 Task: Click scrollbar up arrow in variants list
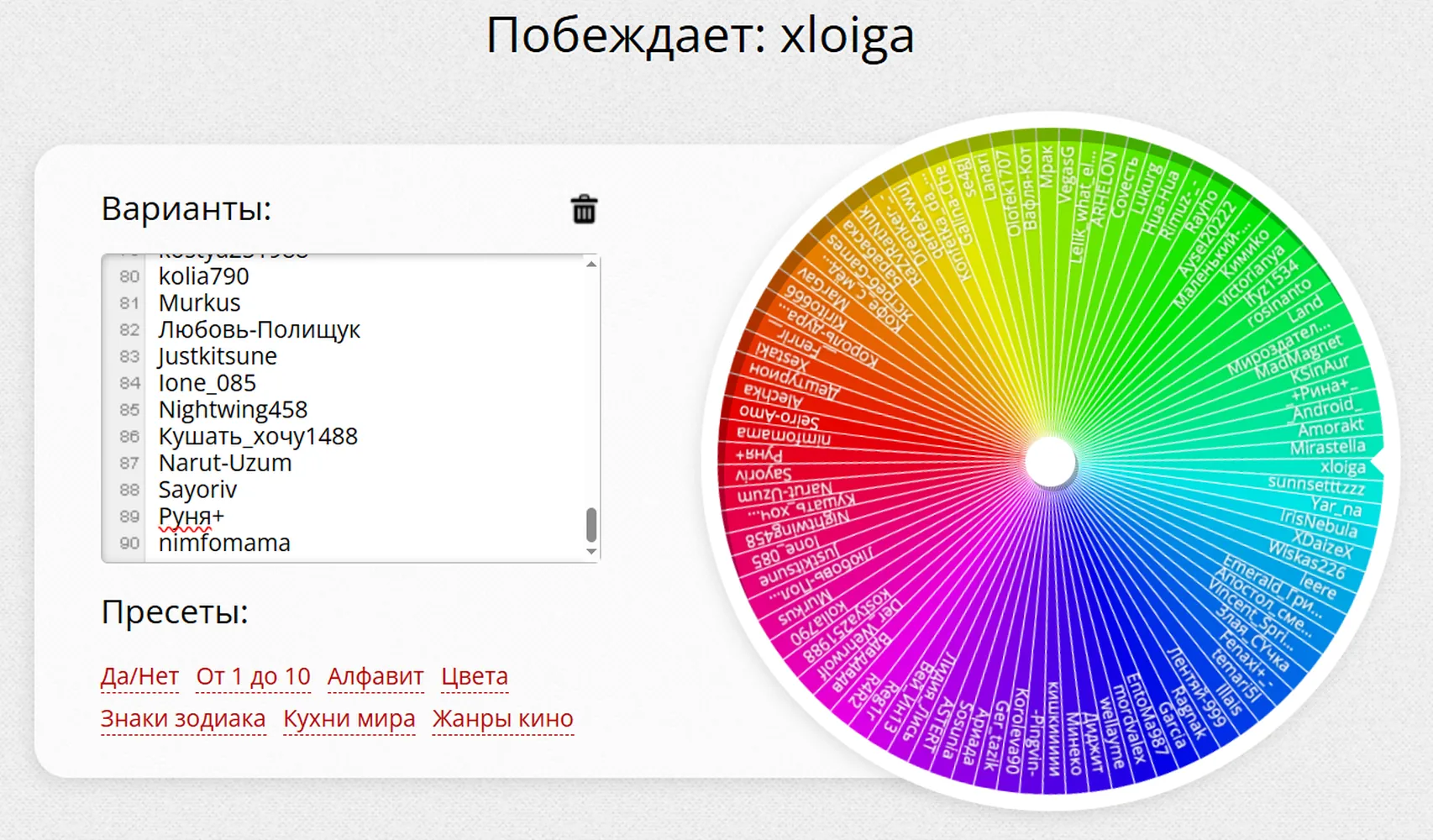click(x=591, y=264)
